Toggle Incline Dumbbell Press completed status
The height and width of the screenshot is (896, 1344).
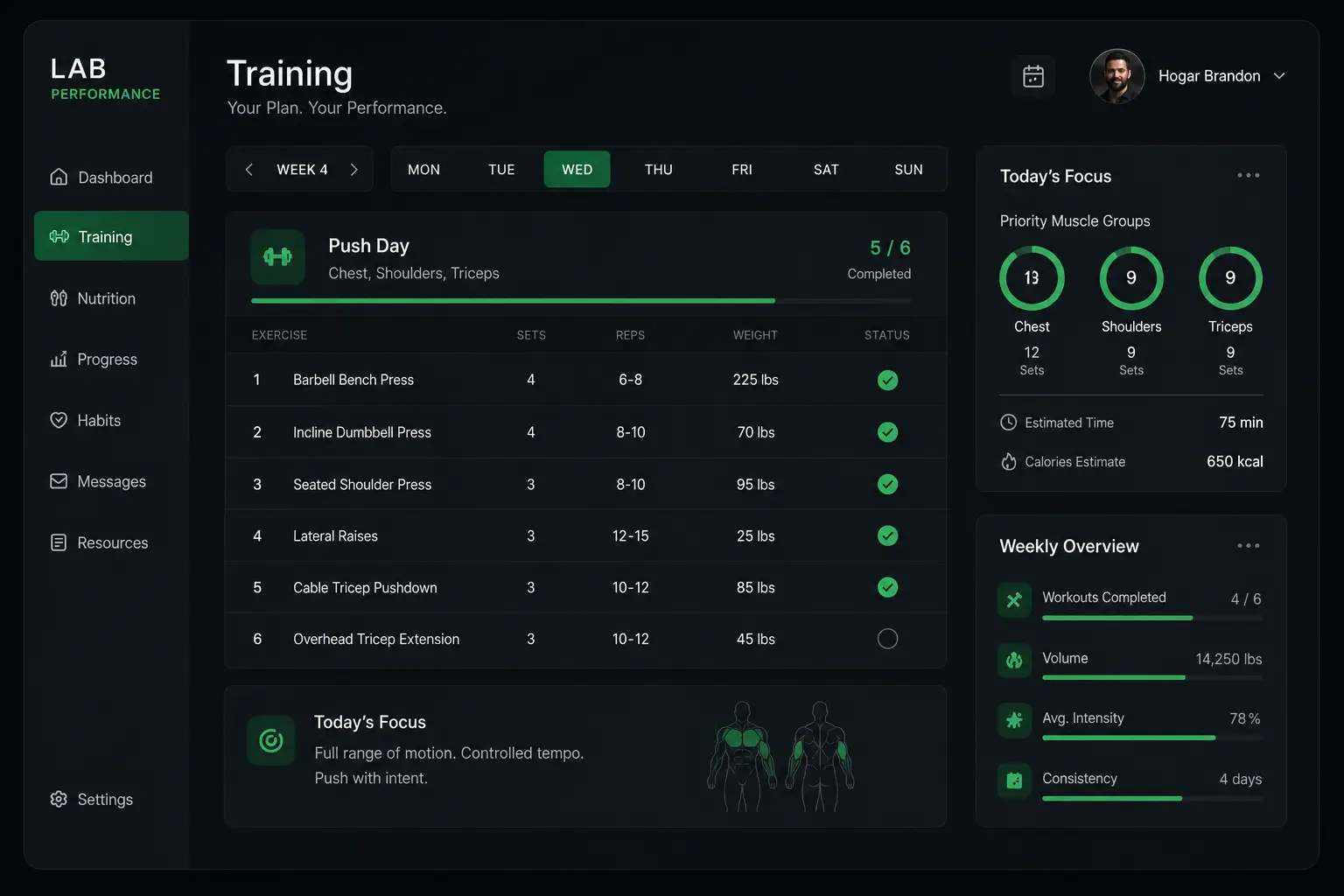click(887, 432)
